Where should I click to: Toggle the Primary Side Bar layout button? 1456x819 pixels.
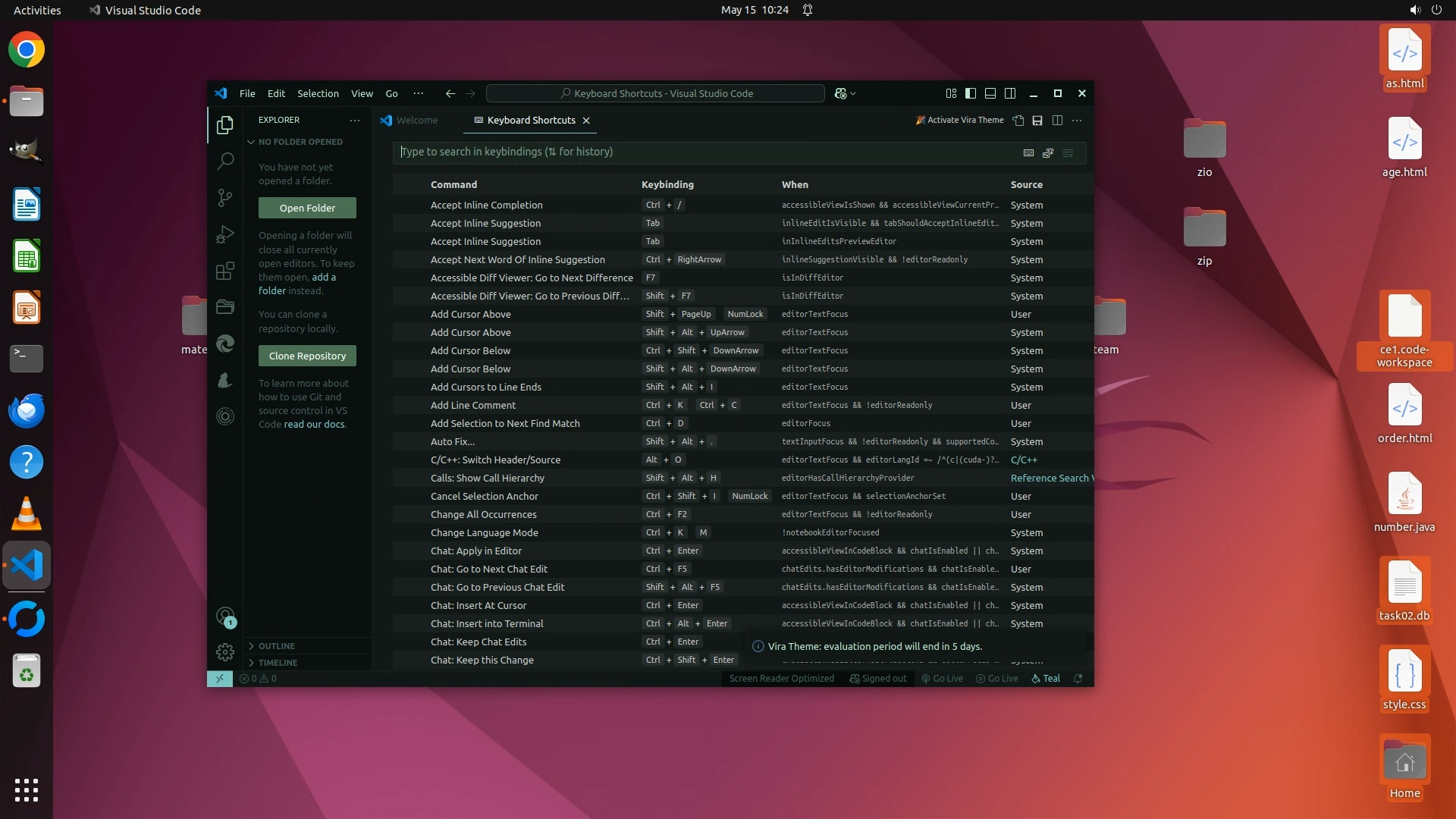(x=971, y=93)
